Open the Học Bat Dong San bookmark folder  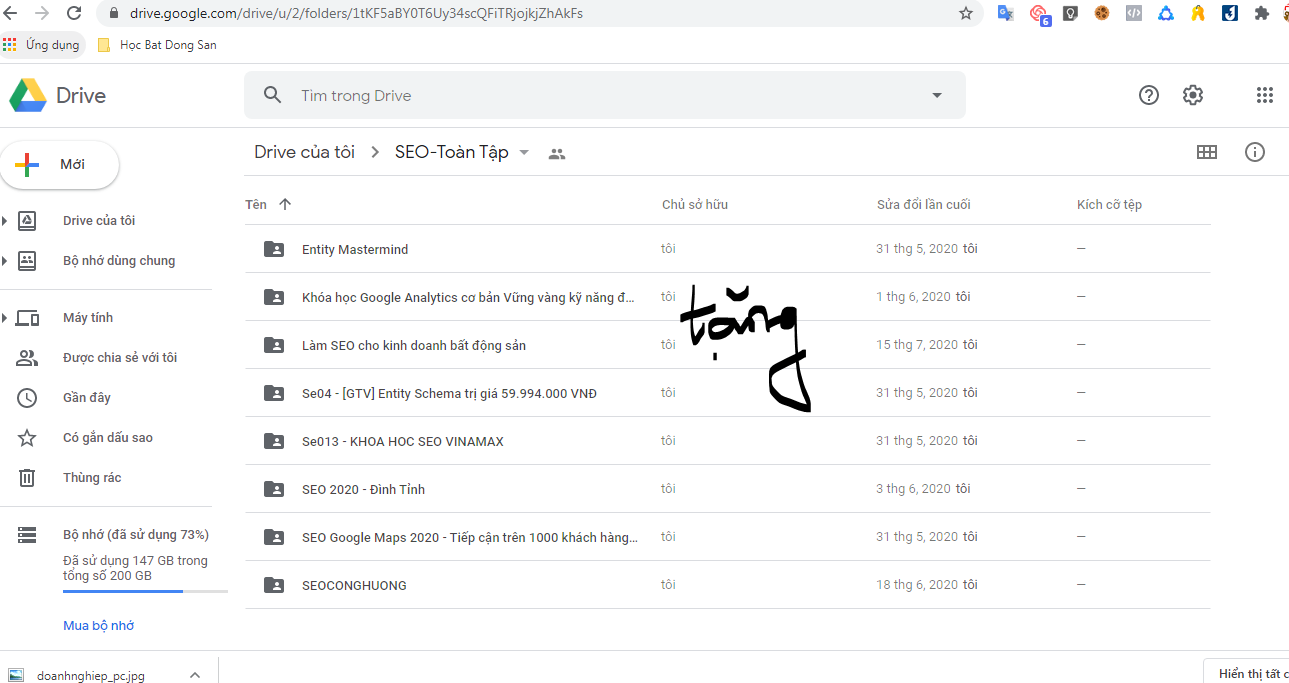157,45
